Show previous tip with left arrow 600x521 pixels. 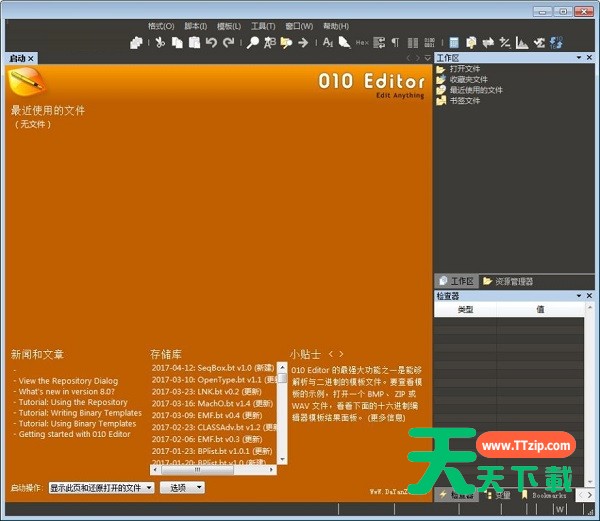point(331,354)
